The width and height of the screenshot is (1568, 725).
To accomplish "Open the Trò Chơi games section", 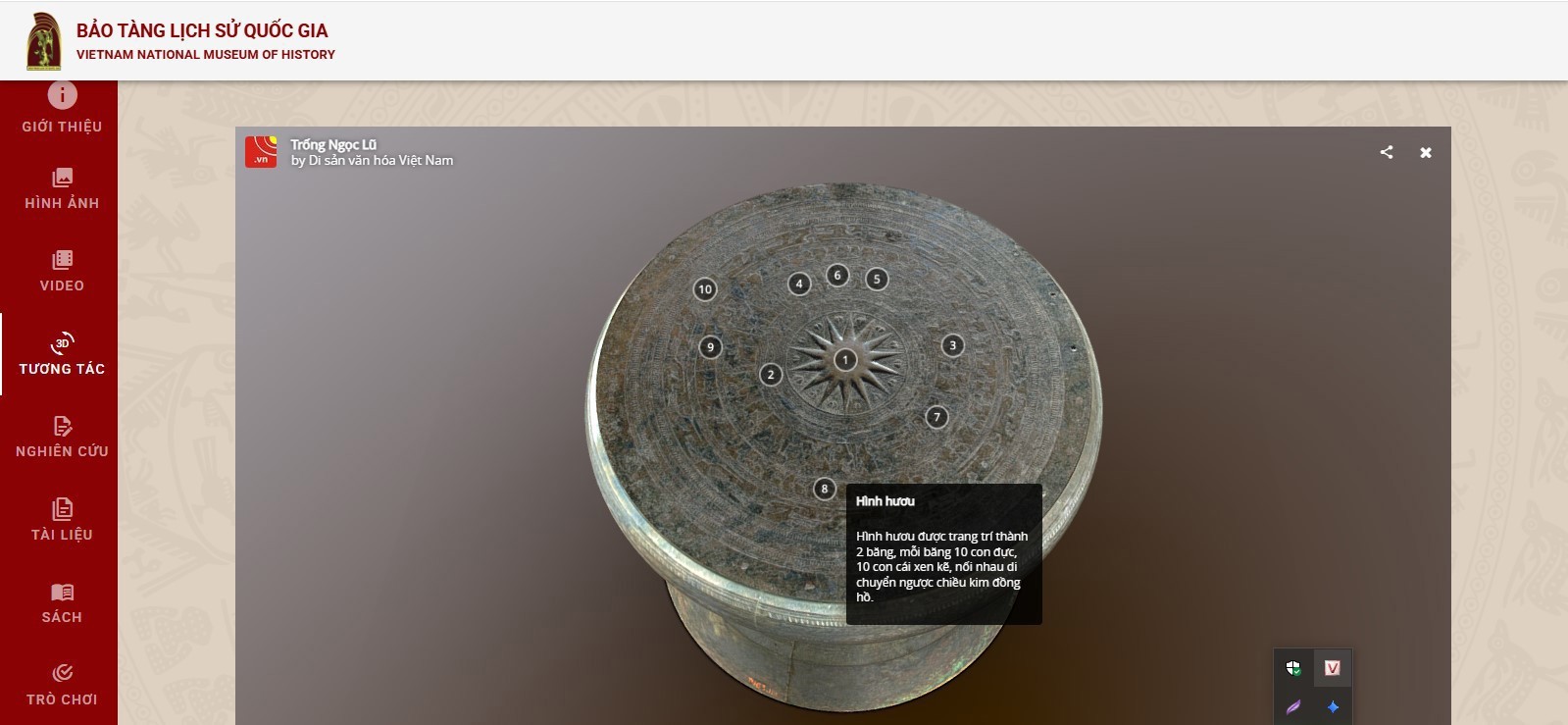I will (x=61, y=685).
